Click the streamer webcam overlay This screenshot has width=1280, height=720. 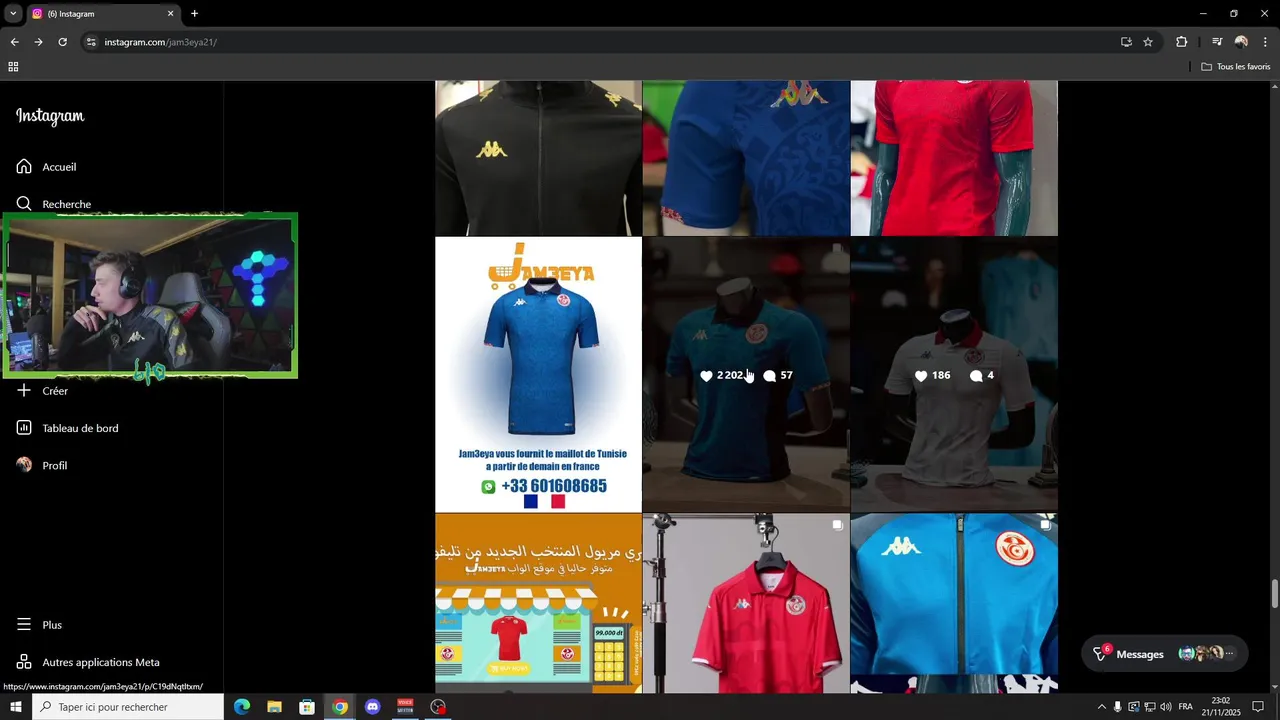click(x=150, y=296)
